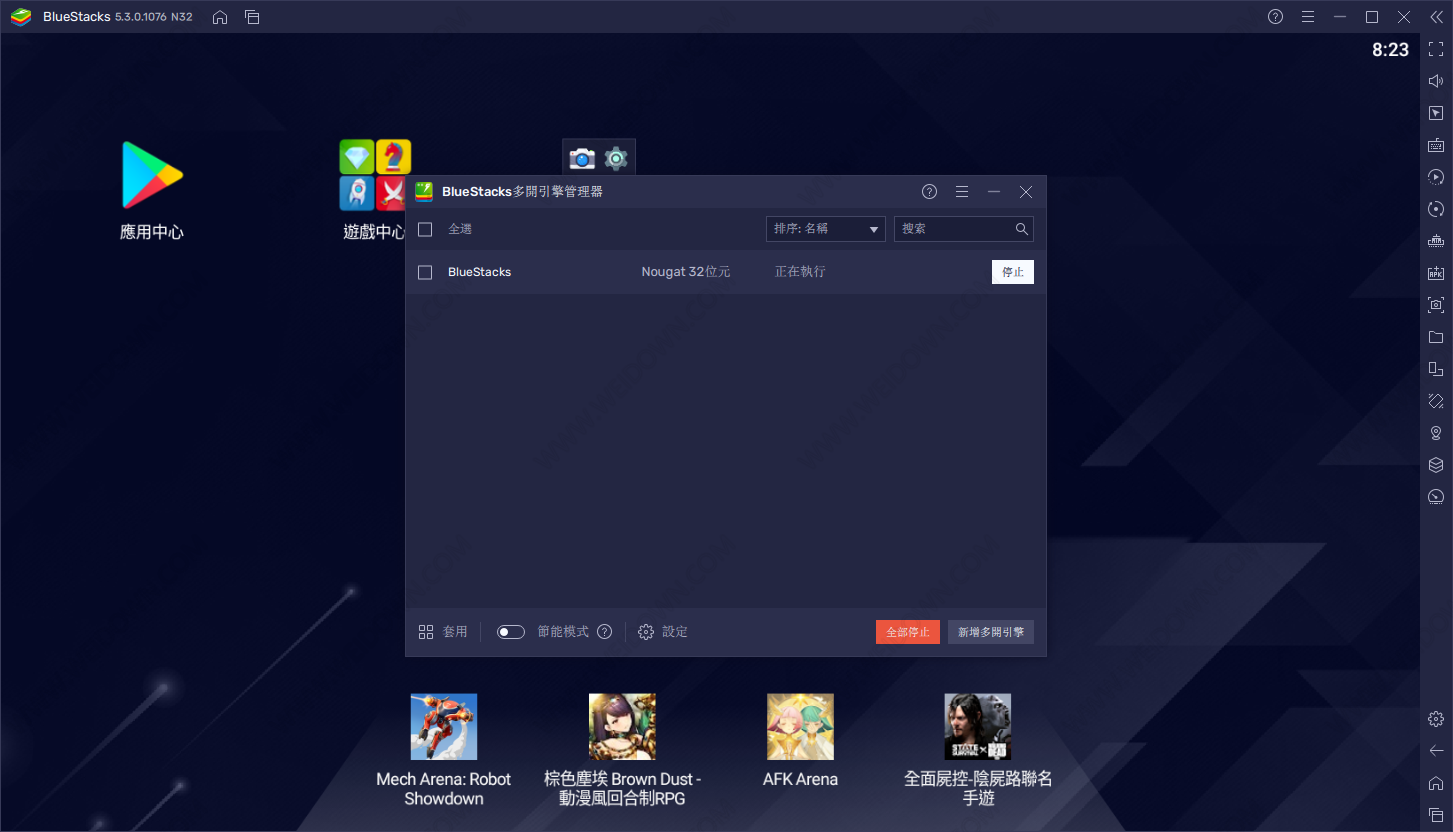1453x832 pixels.
Task: Launch 棕色塵埃 Brown Dust game
Action: pos(622,727)
